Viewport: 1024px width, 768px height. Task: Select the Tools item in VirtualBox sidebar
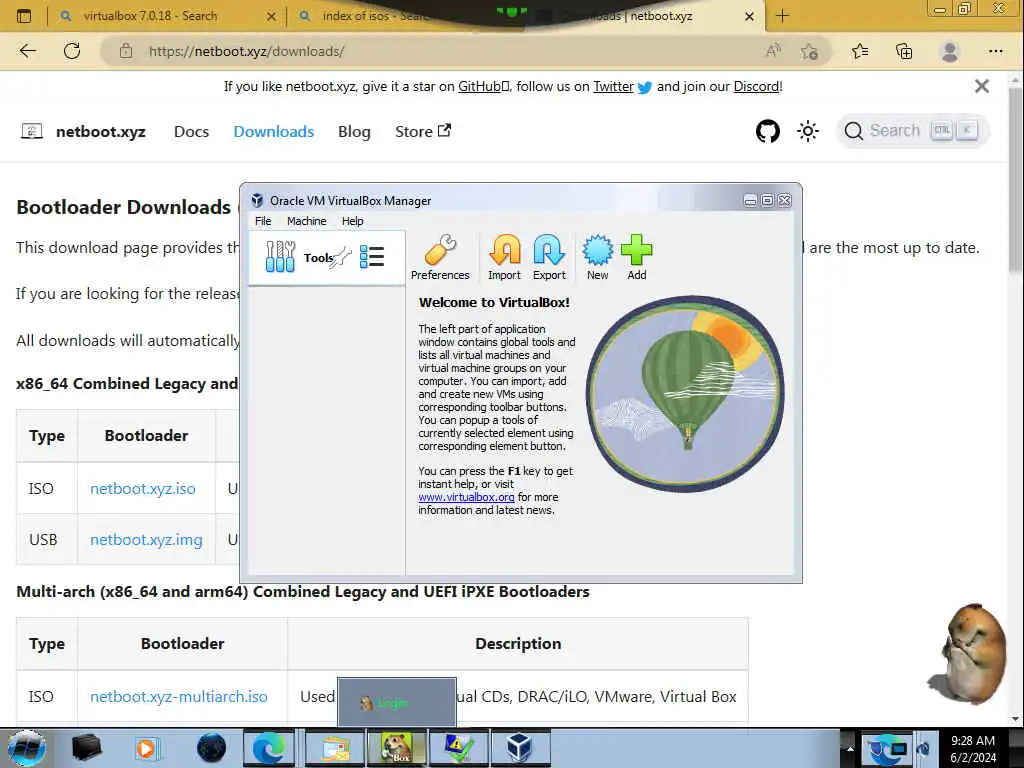tap(327, 257)
